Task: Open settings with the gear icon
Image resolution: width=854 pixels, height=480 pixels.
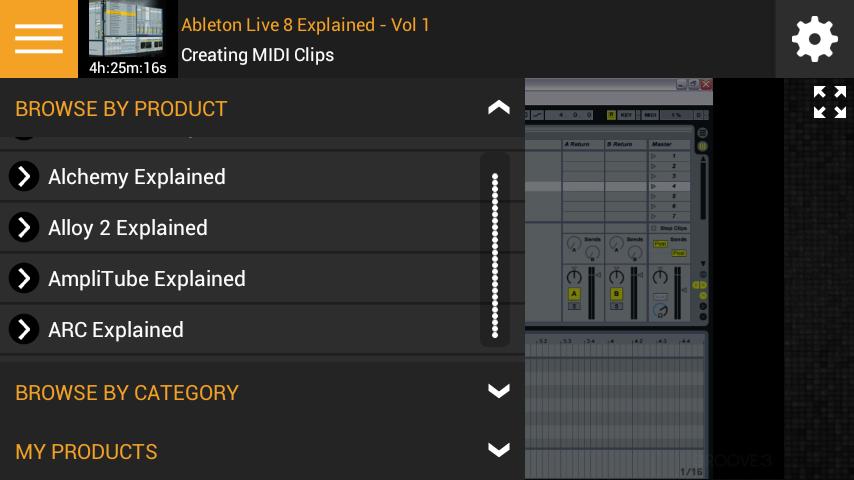Action: pyautogui.click(x=814, y=39)
